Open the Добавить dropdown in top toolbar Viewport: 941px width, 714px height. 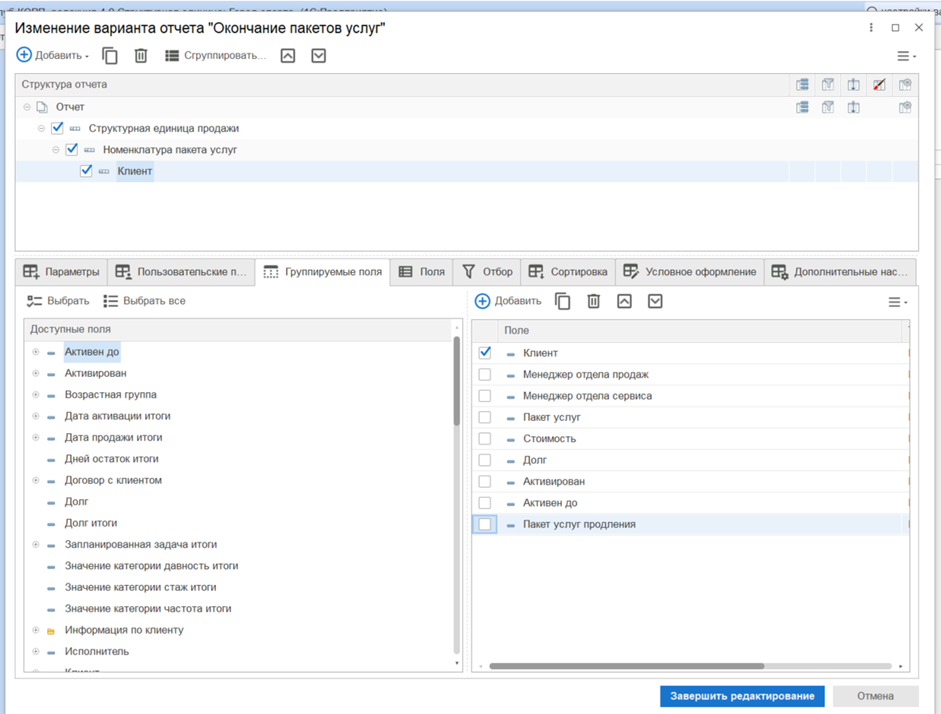click(52, 55)
